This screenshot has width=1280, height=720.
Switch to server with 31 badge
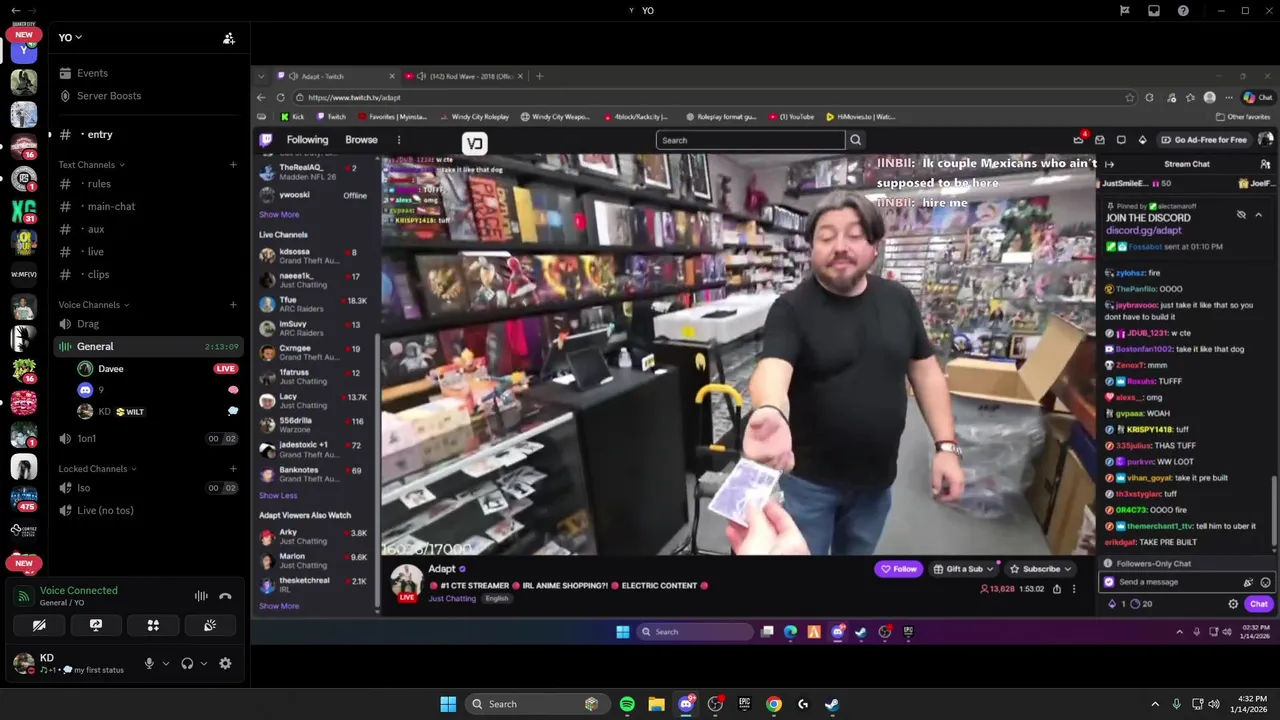point(24,211)
